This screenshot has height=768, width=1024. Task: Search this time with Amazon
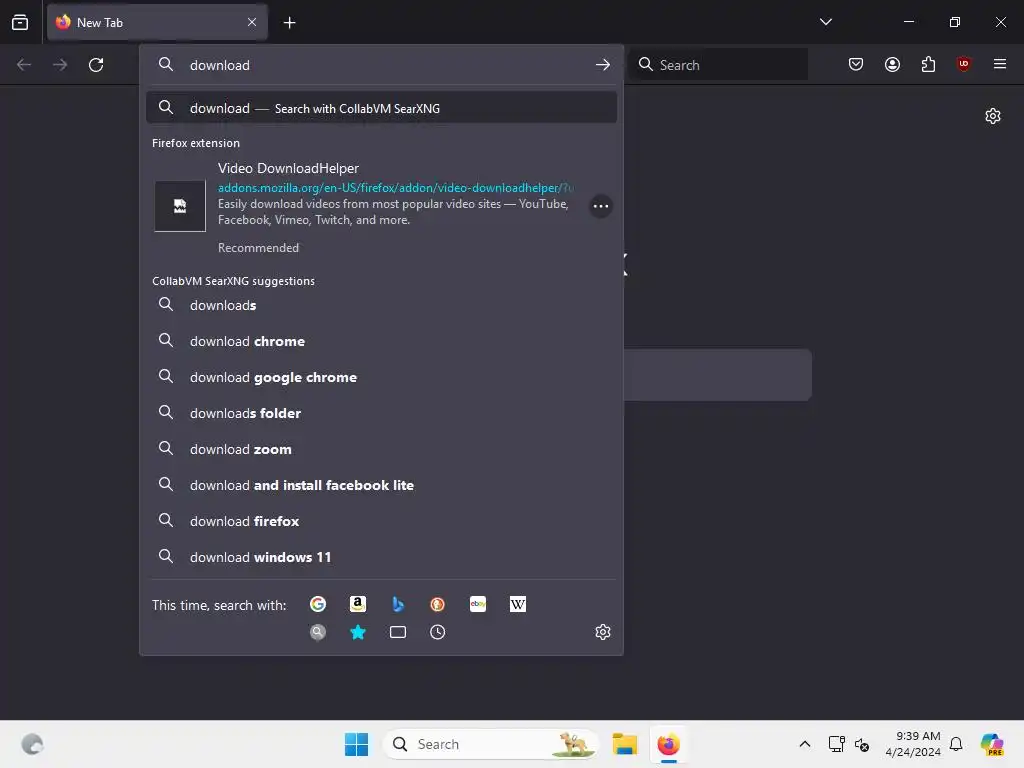click(358, 604)
